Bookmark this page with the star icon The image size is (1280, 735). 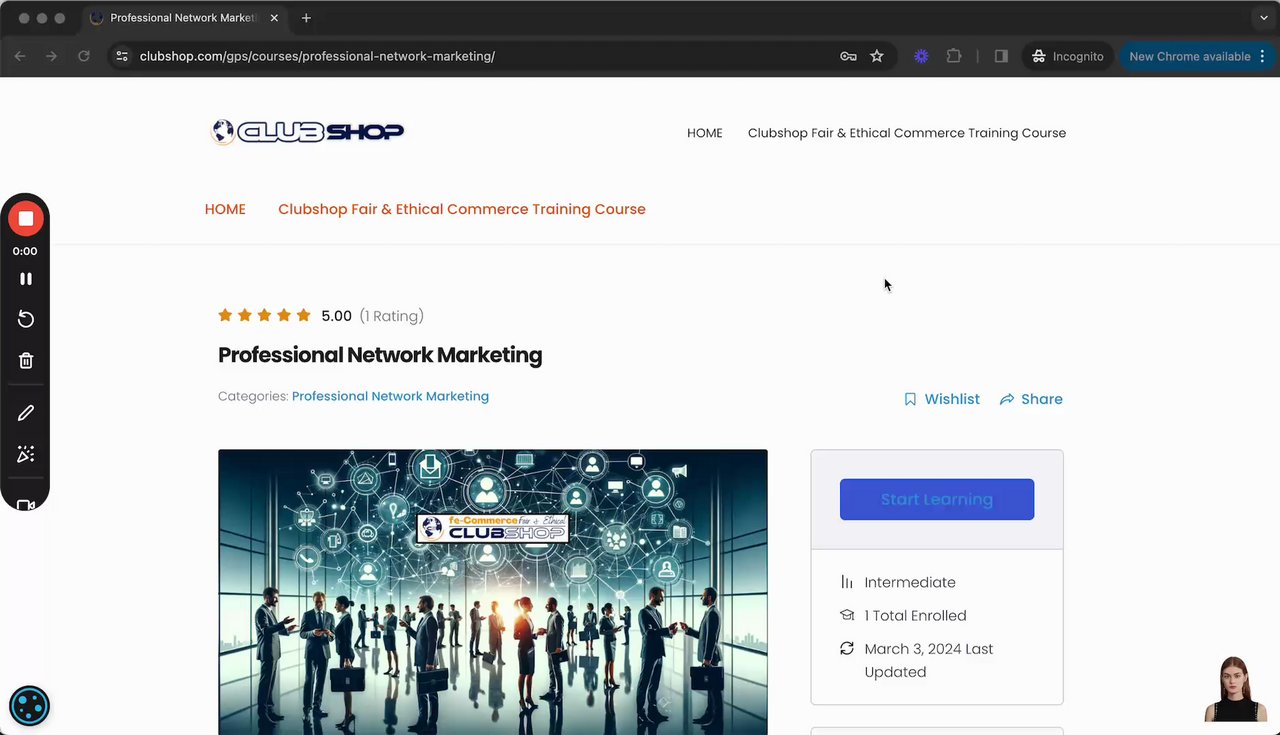pos(877,56)
